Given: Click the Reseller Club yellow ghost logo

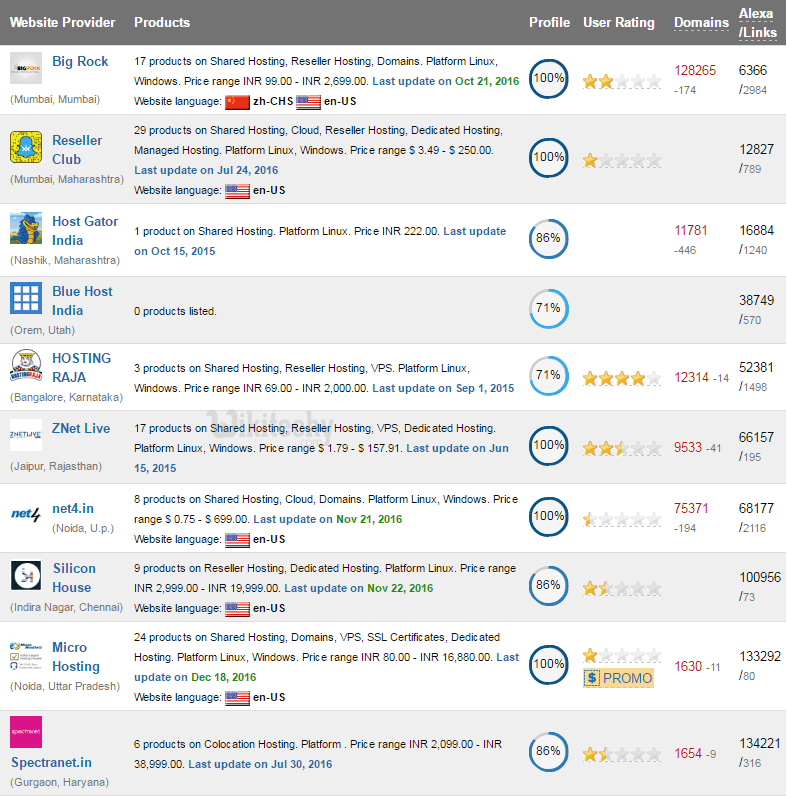Looking at the screenshot, I should click(26, 147).
